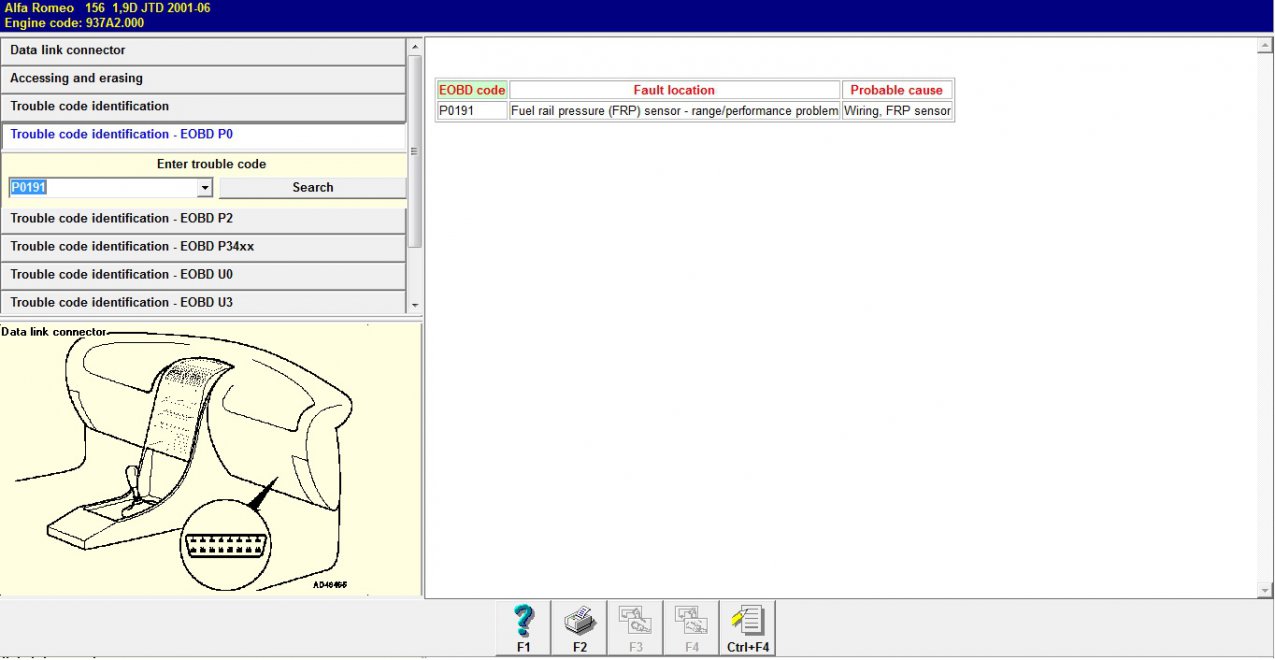Click the F2 printer icon
The image size is (1275, 660).
[x=580, y=627]
